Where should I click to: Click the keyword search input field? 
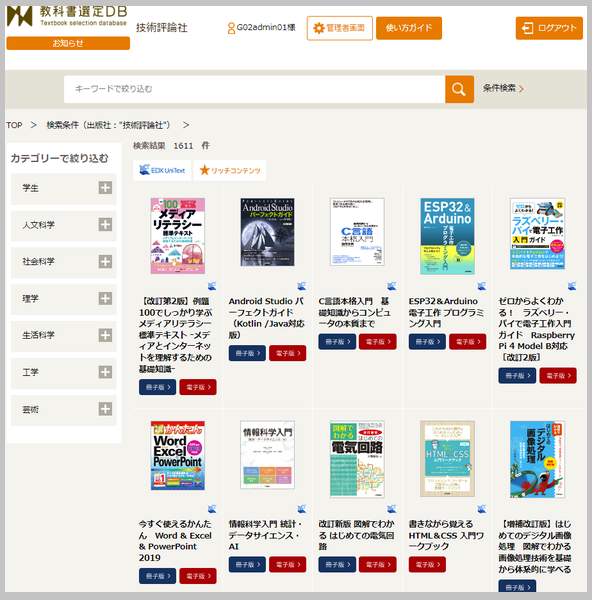[254, 89]
